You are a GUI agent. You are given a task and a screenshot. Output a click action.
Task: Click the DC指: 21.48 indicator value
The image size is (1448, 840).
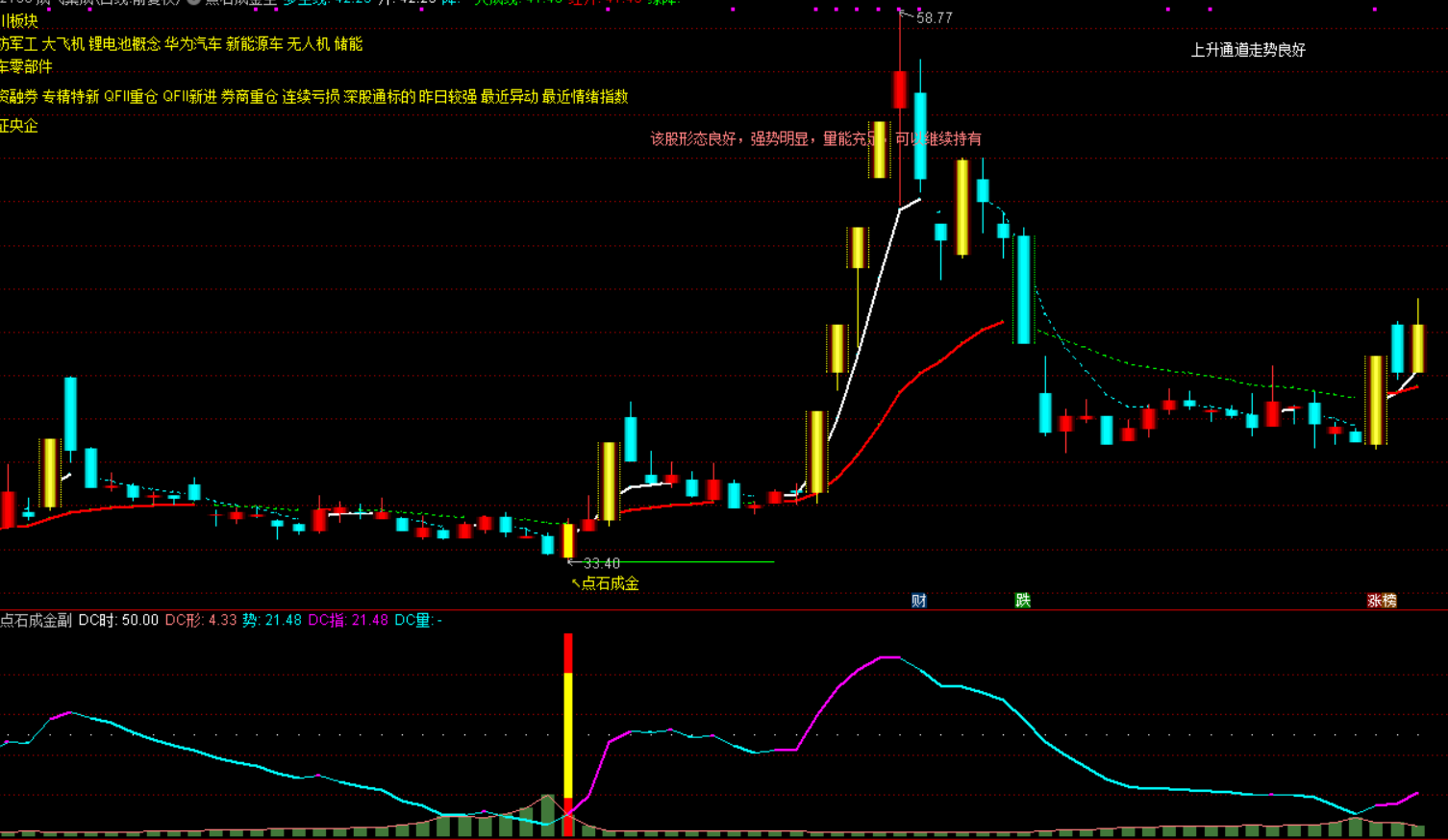click(x=348, y=621)
